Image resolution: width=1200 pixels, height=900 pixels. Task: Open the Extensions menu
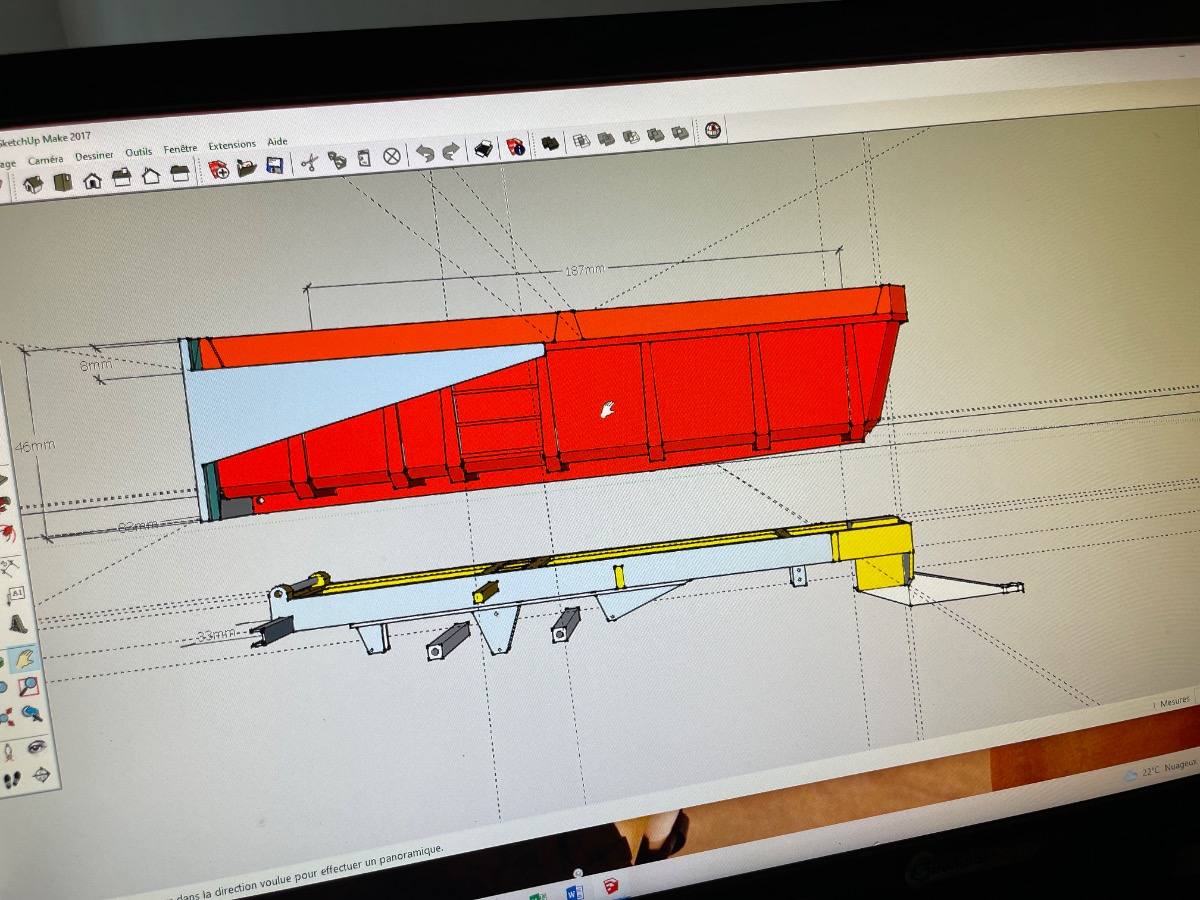pyautogui.click(x=231, y=146)
